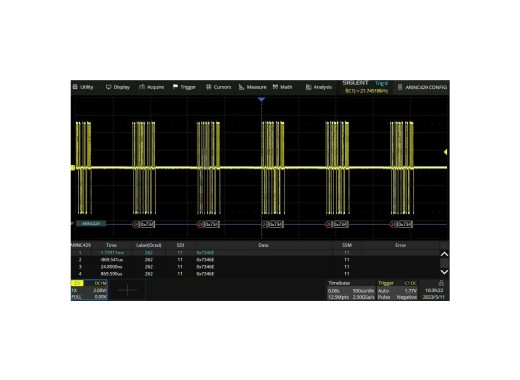The width and height of the screenshot is (520, 380).
Task: Click the 500us/div timebase value
Action: (363, 291)
